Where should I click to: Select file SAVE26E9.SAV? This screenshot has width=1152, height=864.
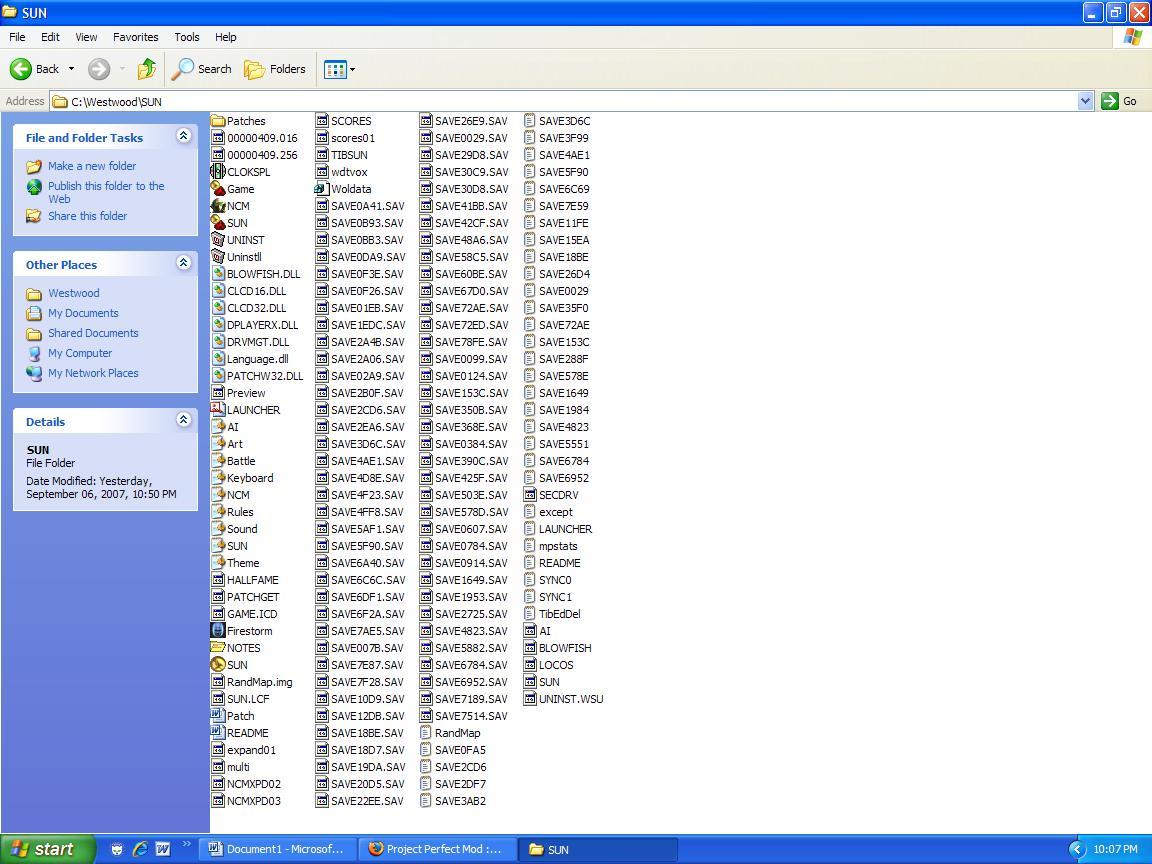click(464, 120)
